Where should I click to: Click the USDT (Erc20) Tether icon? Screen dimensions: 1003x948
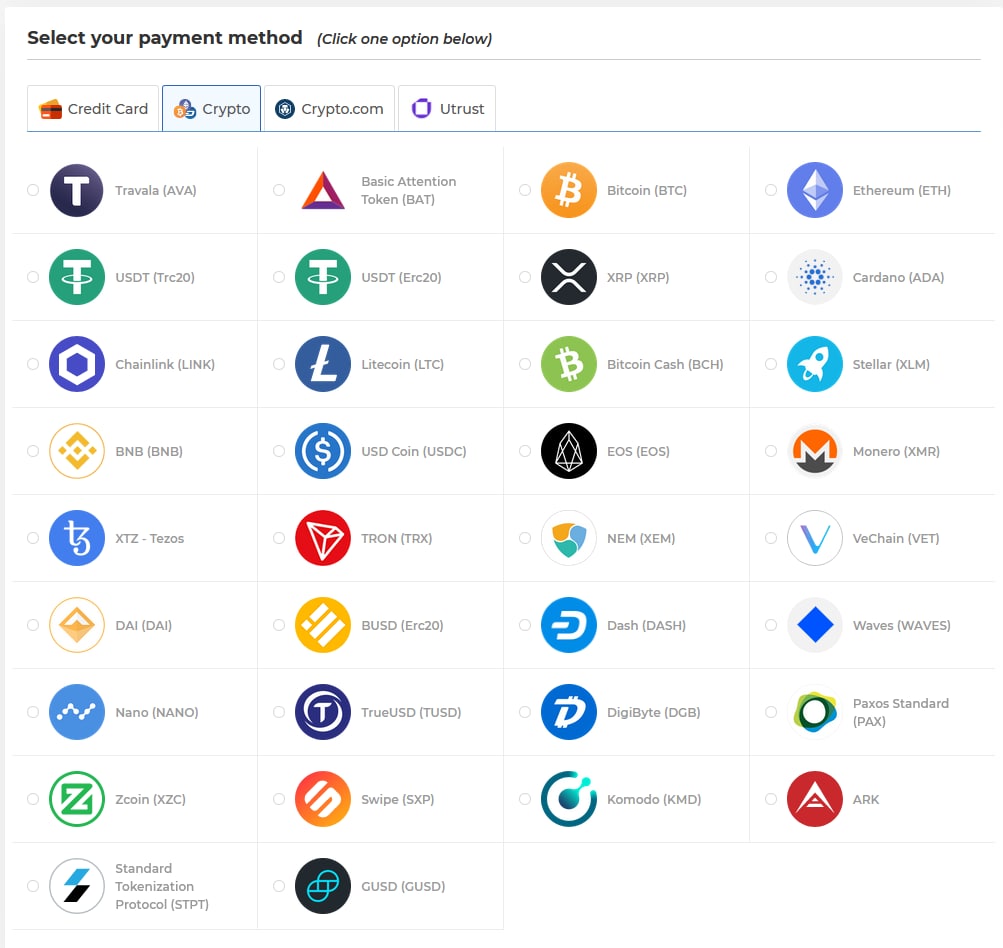tap(323, 278)
